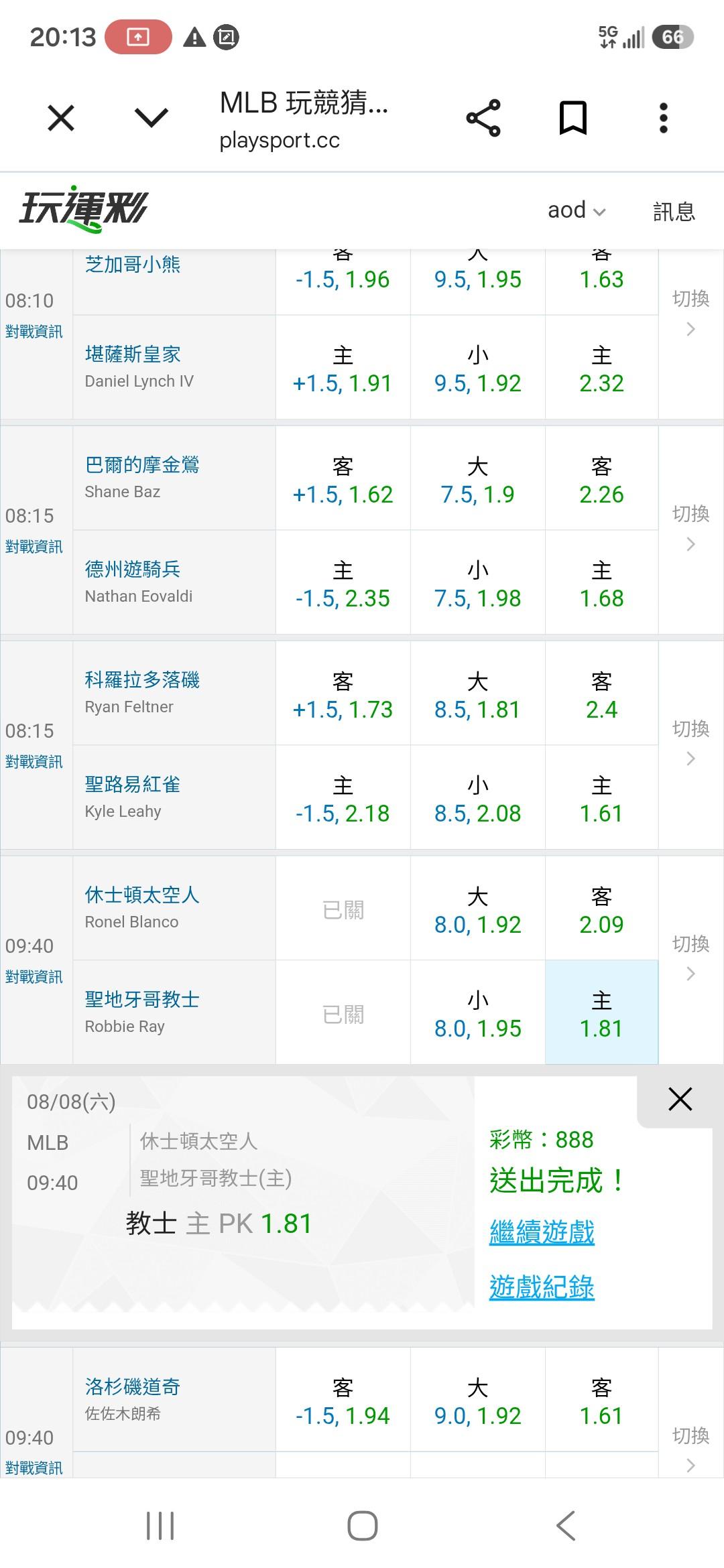Open recent apps navigation button
Viewport: 724px width, 1568px height.
pos(160,1526)
